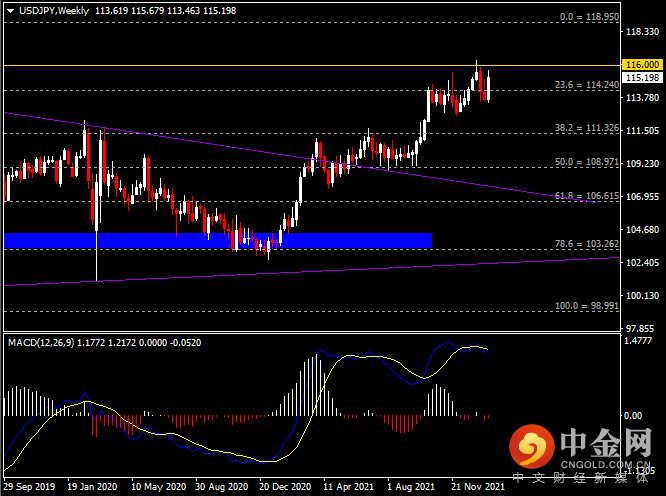Select the blue support zone rectangle
Screen dimensions: 666x496
[x=218, y=240]
